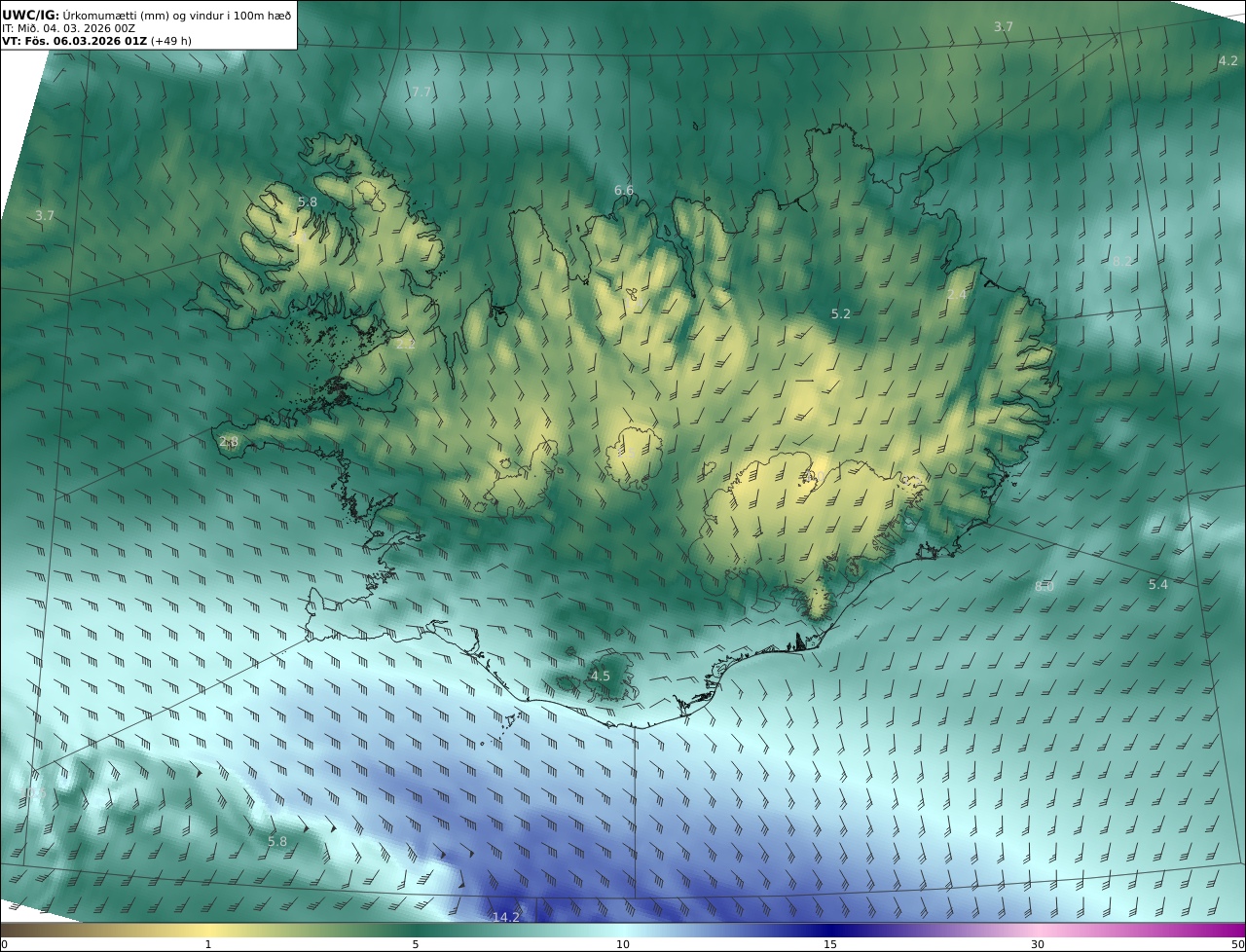Click the colorbar tick label 5
The height and width of the screenshot is (952, 1246).
pos(416,944)
